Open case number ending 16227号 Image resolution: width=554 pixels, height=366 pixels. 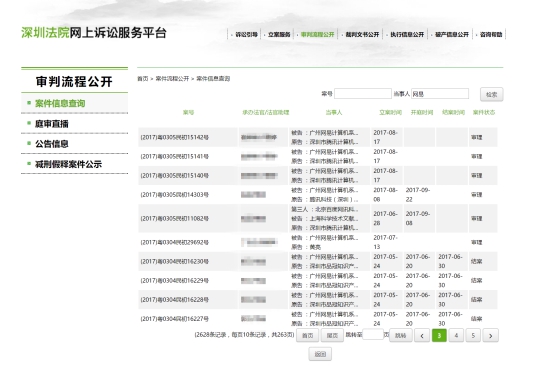(x=175, y=319)
